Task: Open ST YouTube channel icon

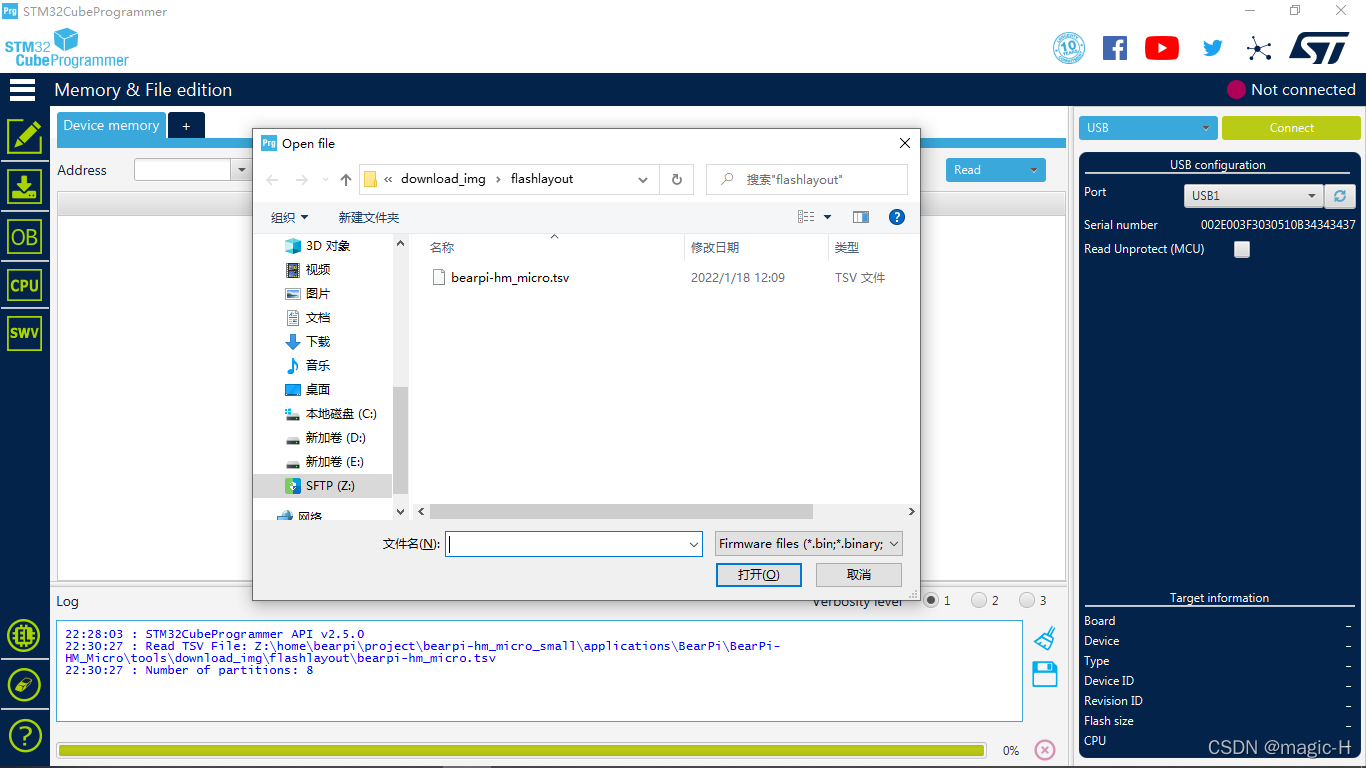Action: pyautogui.click(x=1162, y=47)
